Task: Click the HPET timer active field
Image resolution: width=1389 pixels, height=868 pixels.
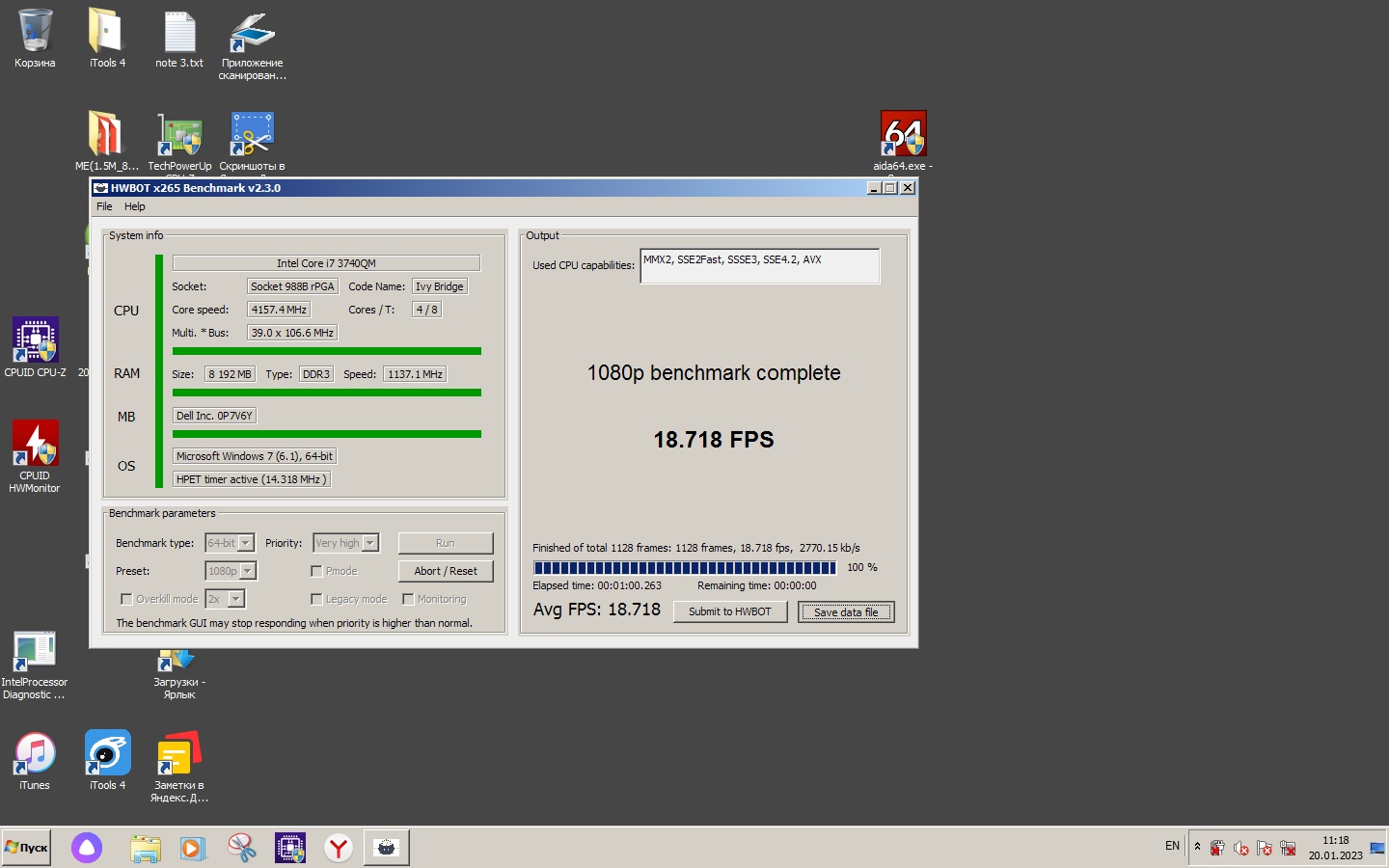Action: (x=252, y=479)
